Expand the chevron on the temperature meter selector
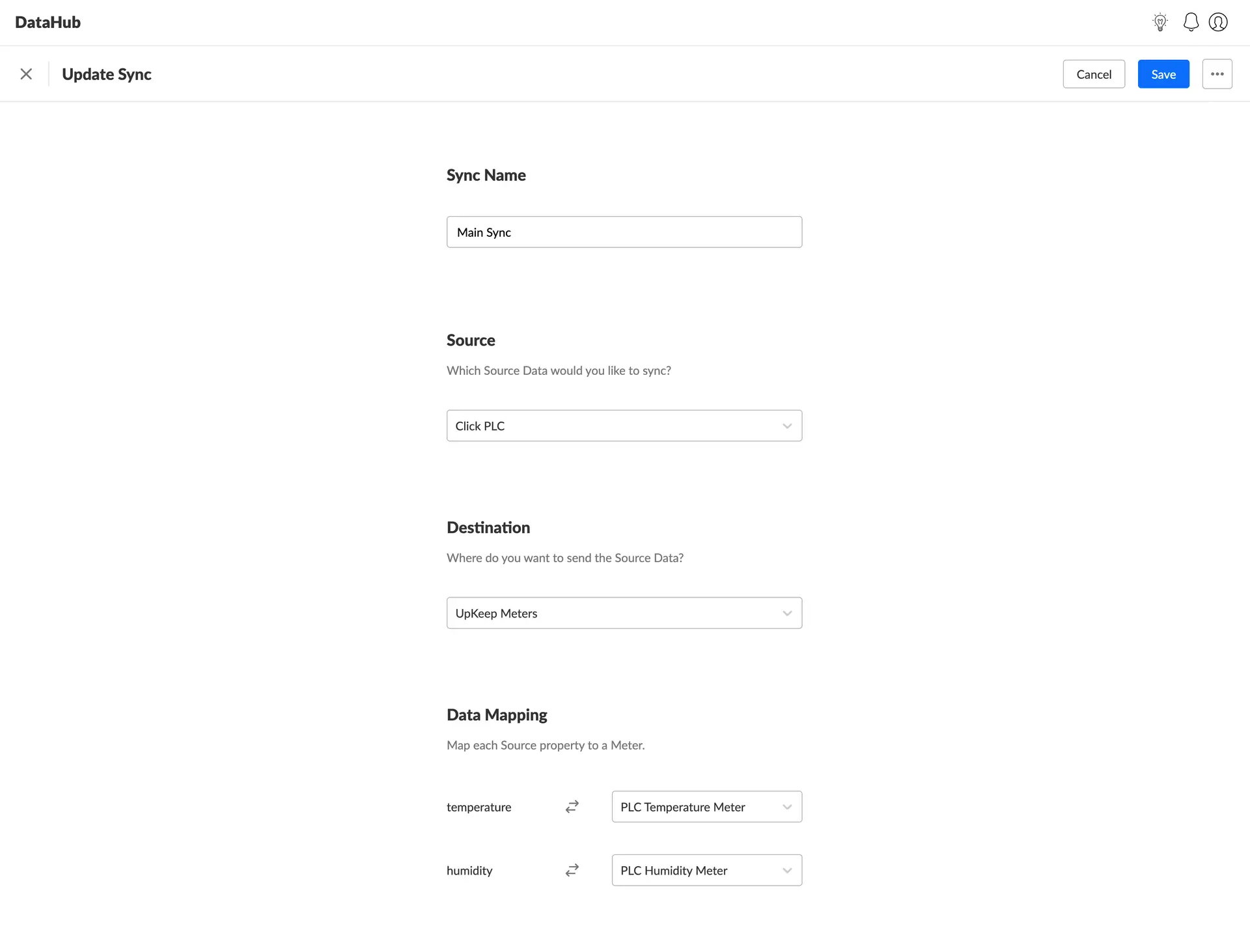The height and width of the screenshot is (952, 1250). (787, 806)
